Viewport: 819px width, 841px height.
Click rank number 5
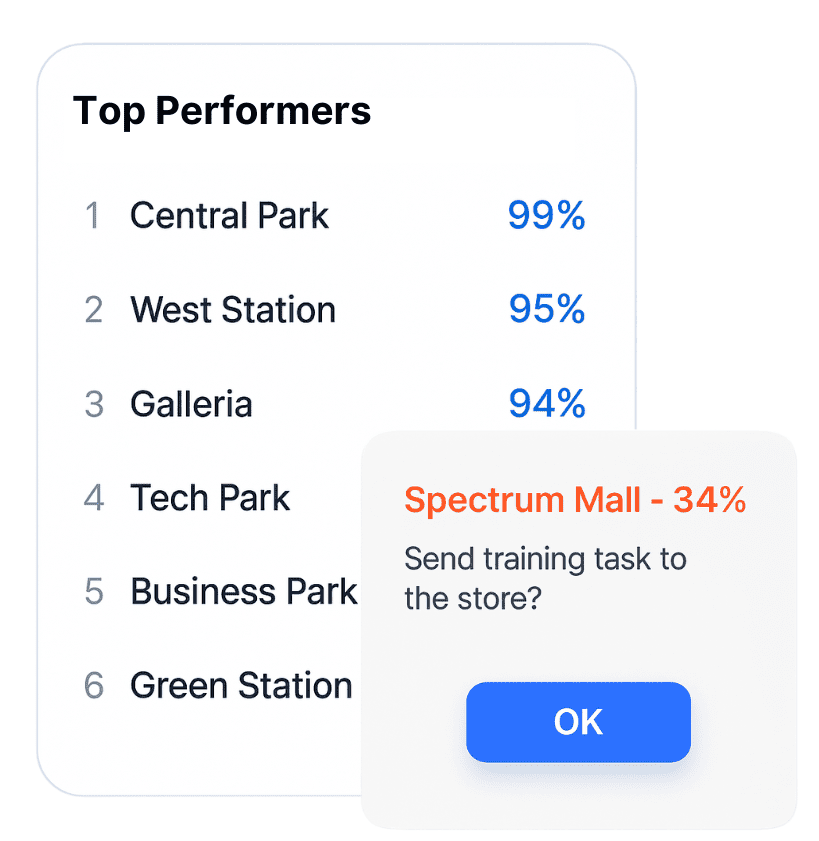(93, 592)
